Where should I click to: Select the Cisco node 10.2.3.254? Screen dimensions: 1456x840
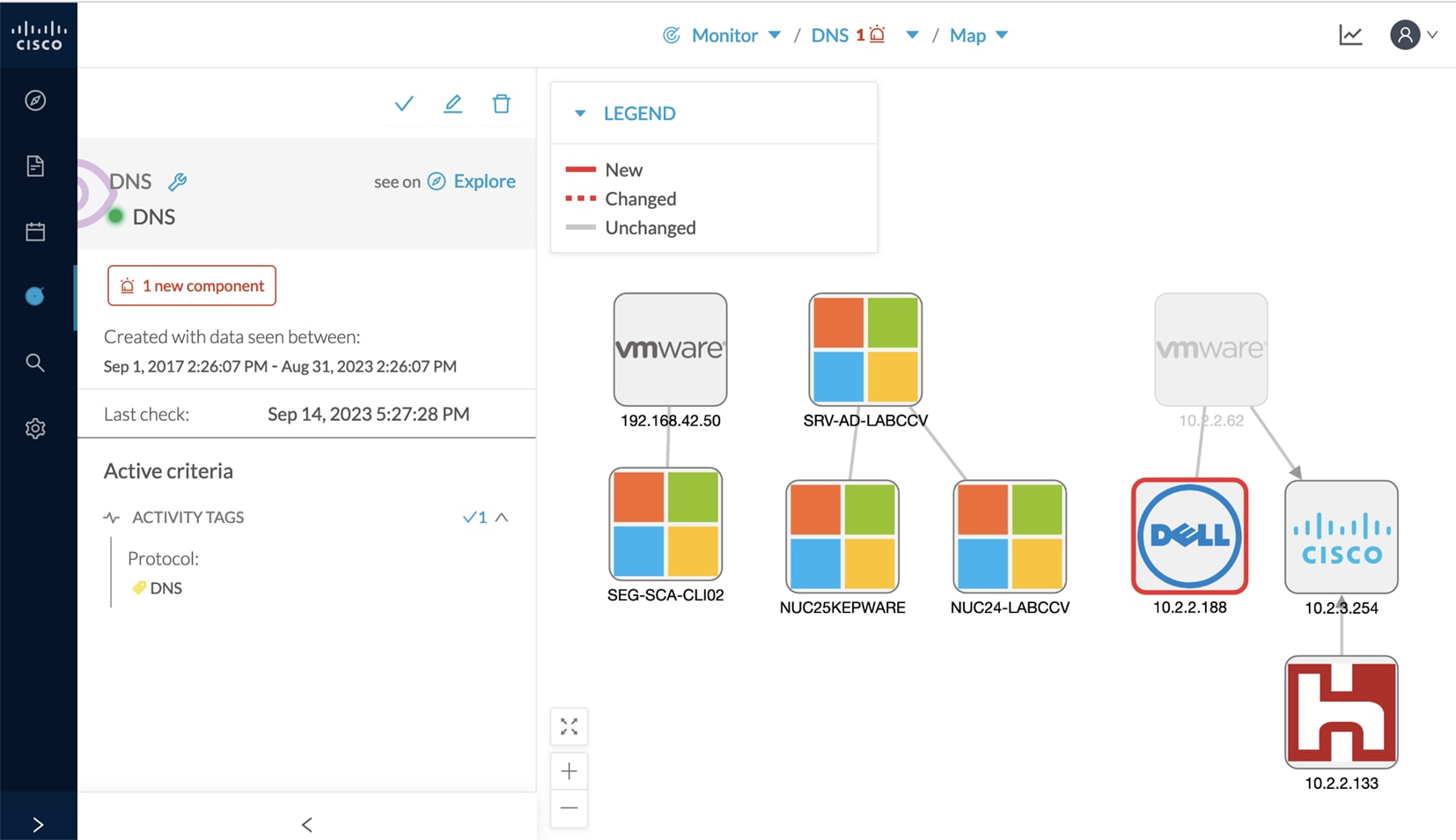1342,536
